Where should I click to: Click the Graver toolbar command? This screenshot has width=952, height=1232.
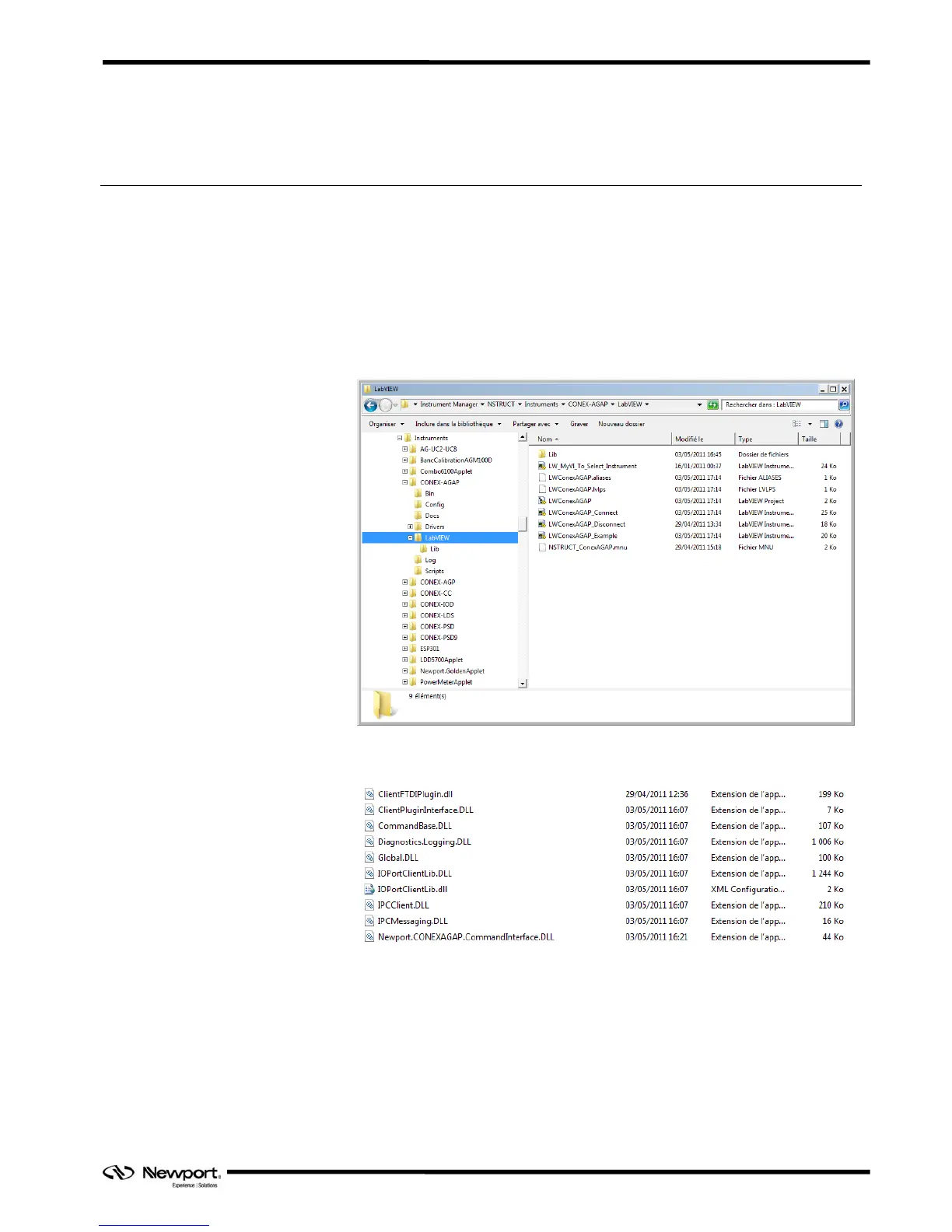coord(579,424)
